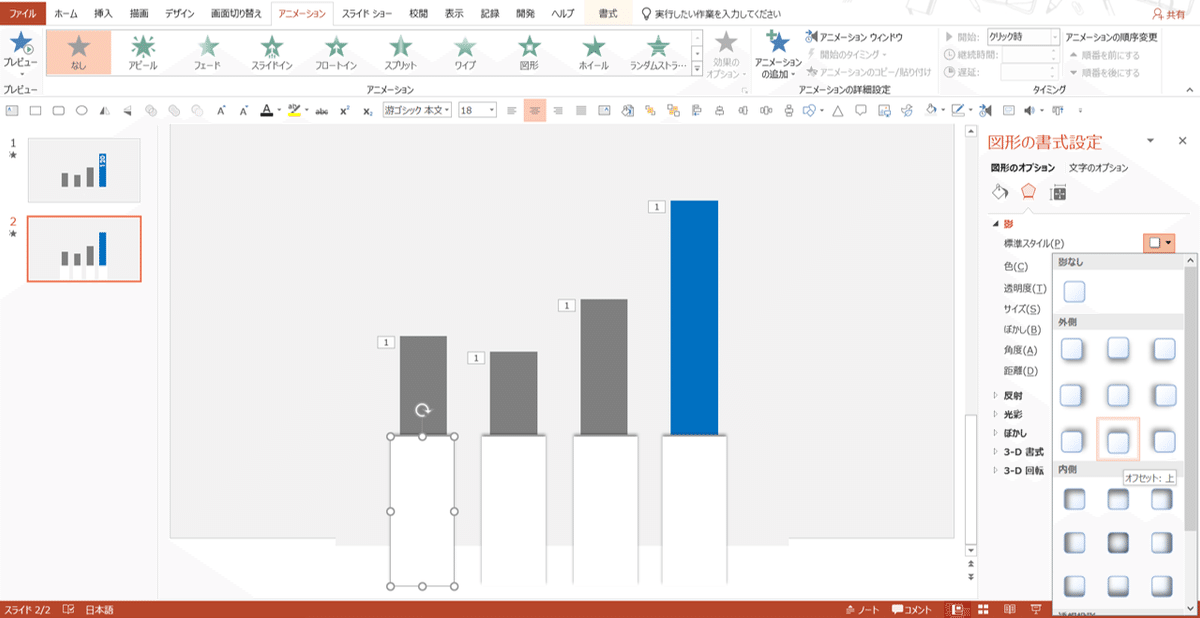Viewport: 1200px width, 618px height.
Task: Choose the highlighted オフセット: 上 shadow preset
Action: click(x=1118, y=440)
